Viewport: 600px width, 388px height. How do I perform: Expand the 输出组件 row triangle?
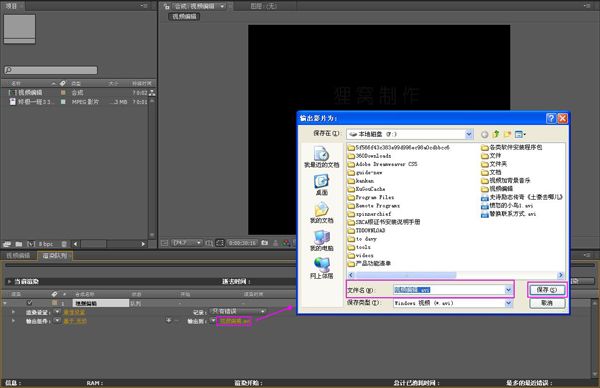click(x=13, y=321)
